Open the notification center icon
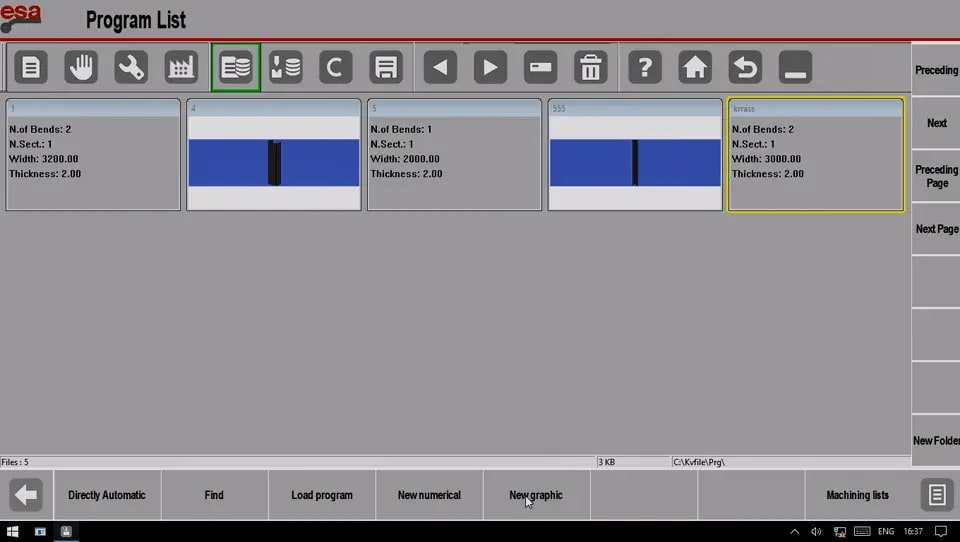This screenshot has height=542, width=960. click(x=941, y=531)
